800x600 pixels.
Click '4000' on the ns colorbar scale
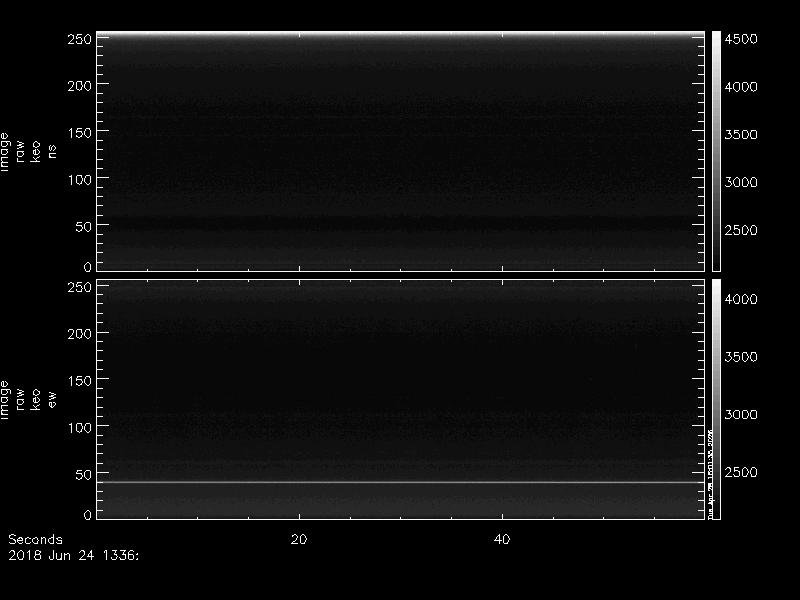[x=741, y=87]
